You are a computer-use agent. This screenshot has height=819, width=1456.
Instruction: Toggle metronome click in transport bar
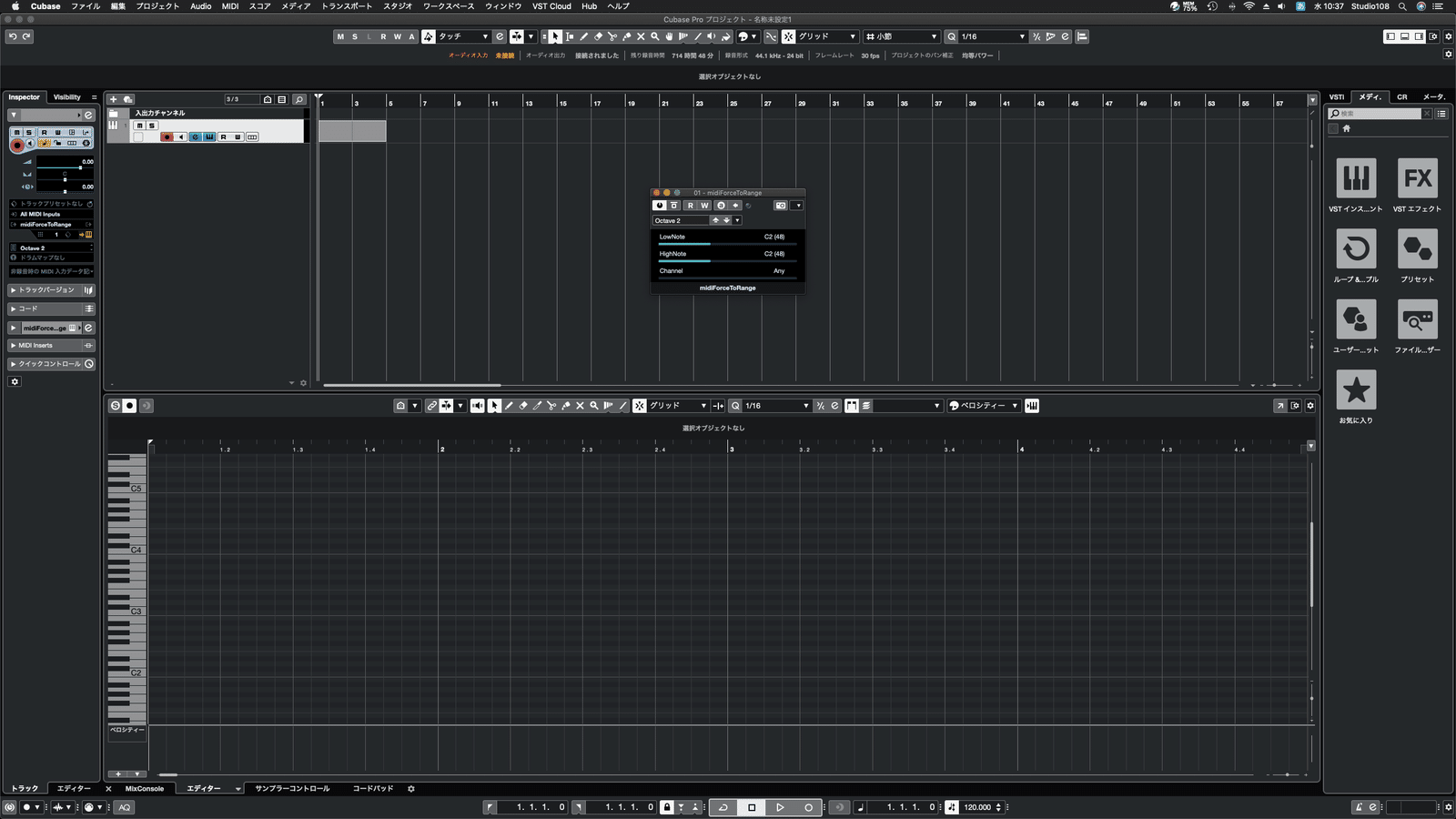tap(1359, 807)
